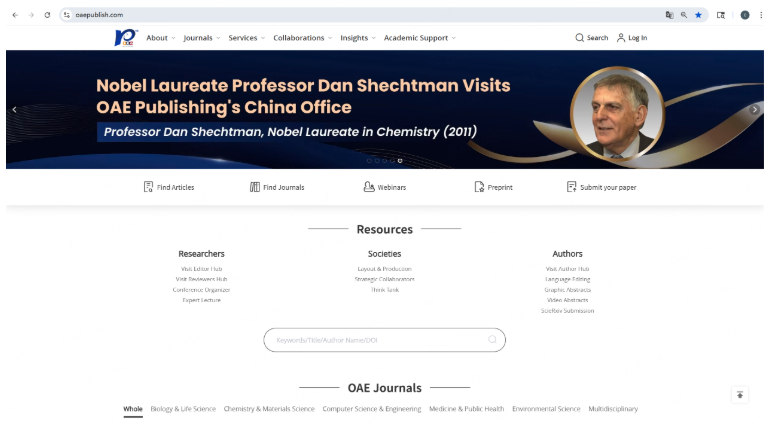Select the last carousel indicator dot

400,160
